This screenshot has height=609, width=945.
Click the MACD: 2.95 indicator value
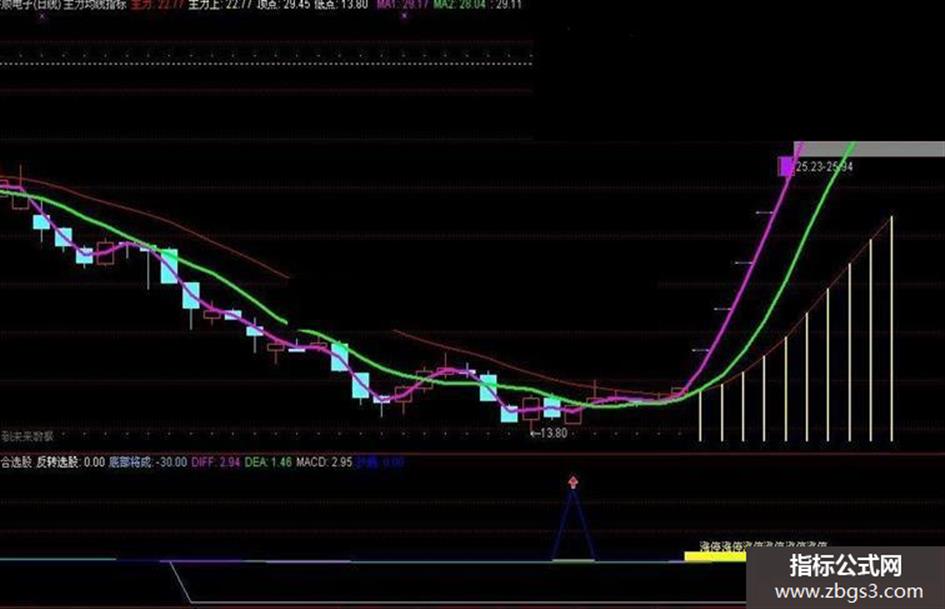(x=324, y=462)
